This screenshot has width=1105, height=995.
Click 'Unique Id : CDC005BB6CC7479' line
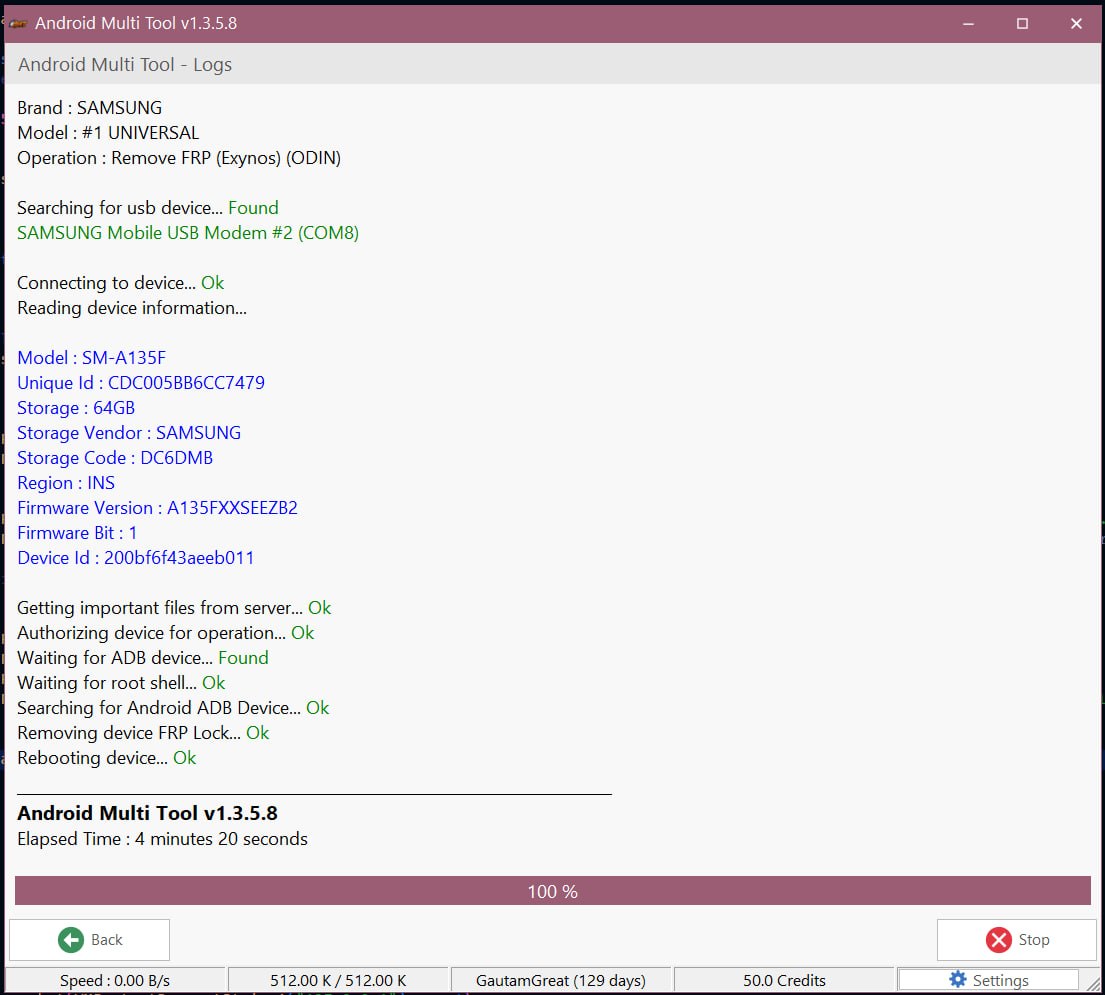[141, 383]
